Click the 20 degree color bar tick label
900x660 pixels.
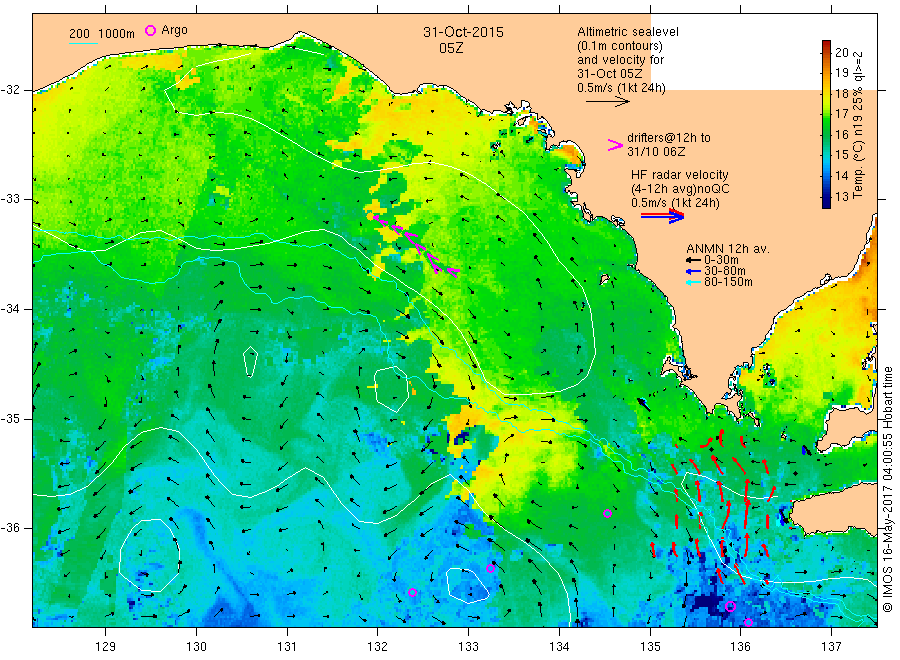pyautogui.click(x=841, y=53)
